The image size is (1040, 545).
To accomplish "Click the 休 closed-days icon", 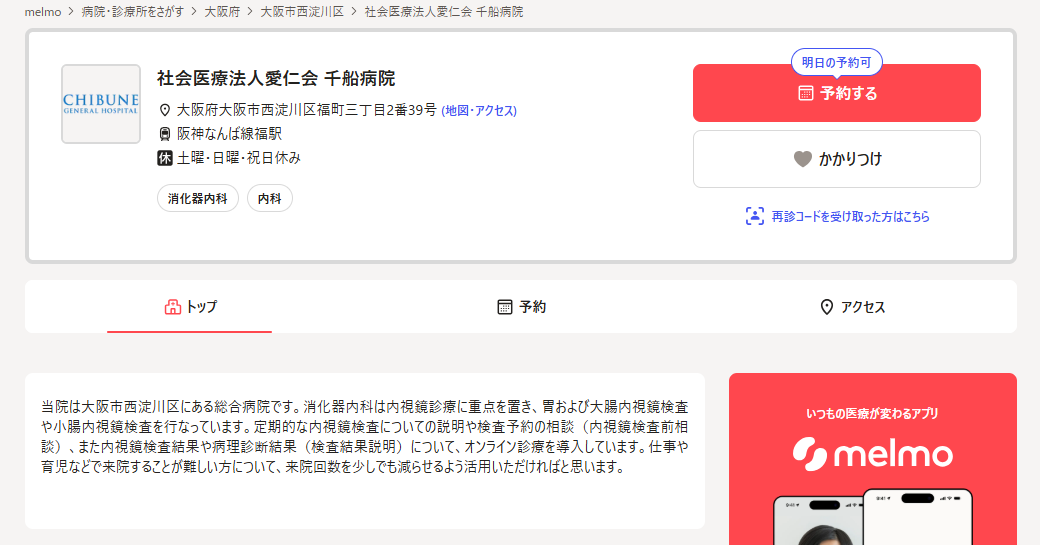I will pyautogui.click(x=164, y=158).
